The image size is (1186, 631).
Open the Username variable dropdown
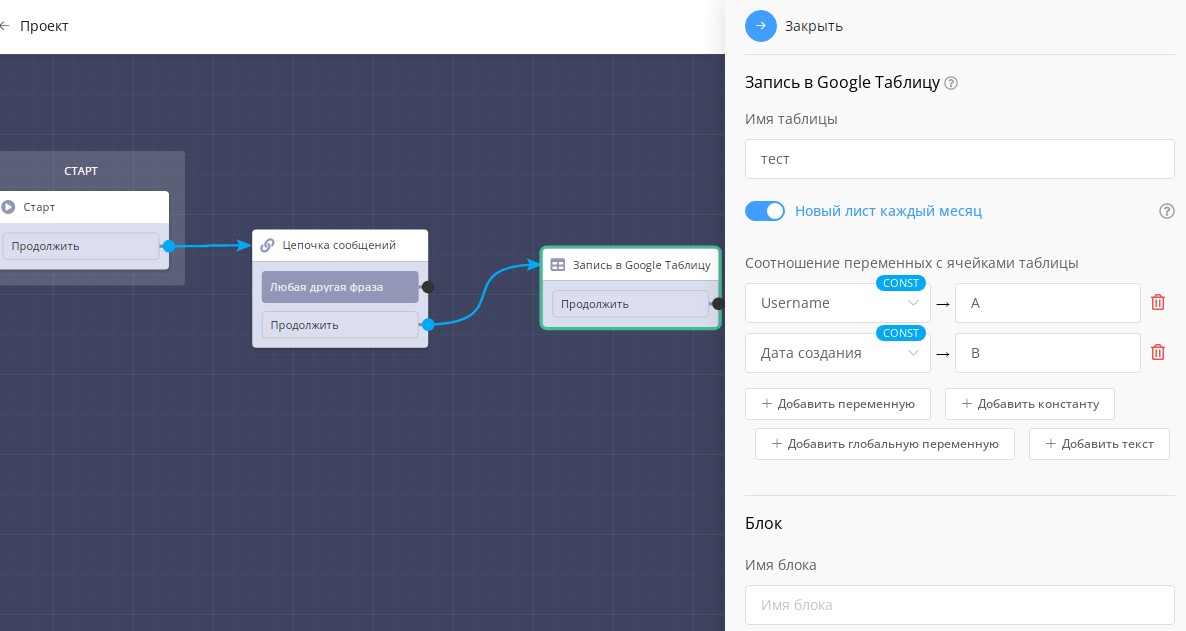(x=837, y=303)
